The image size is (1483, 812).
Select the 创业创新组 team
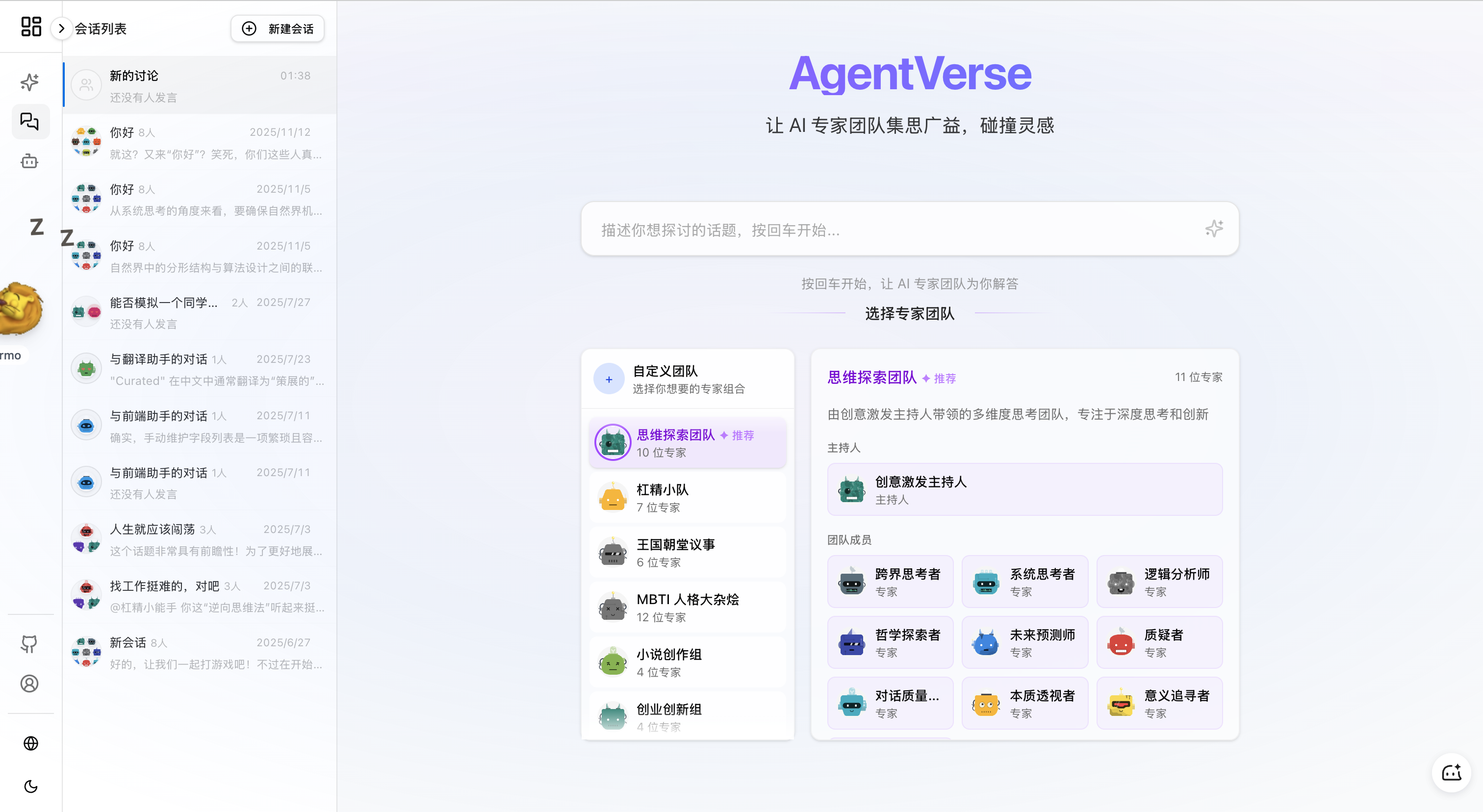point(688,716)
